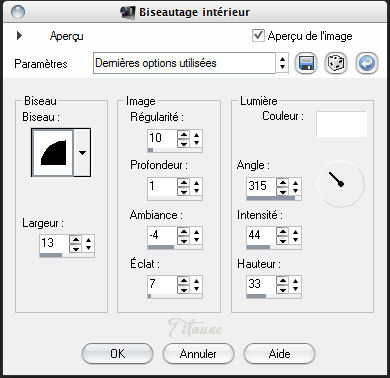The width and height of the screenshot is (390, 378).
Task: Open the Angle slider popup arrow
Action: pos(295,187)
